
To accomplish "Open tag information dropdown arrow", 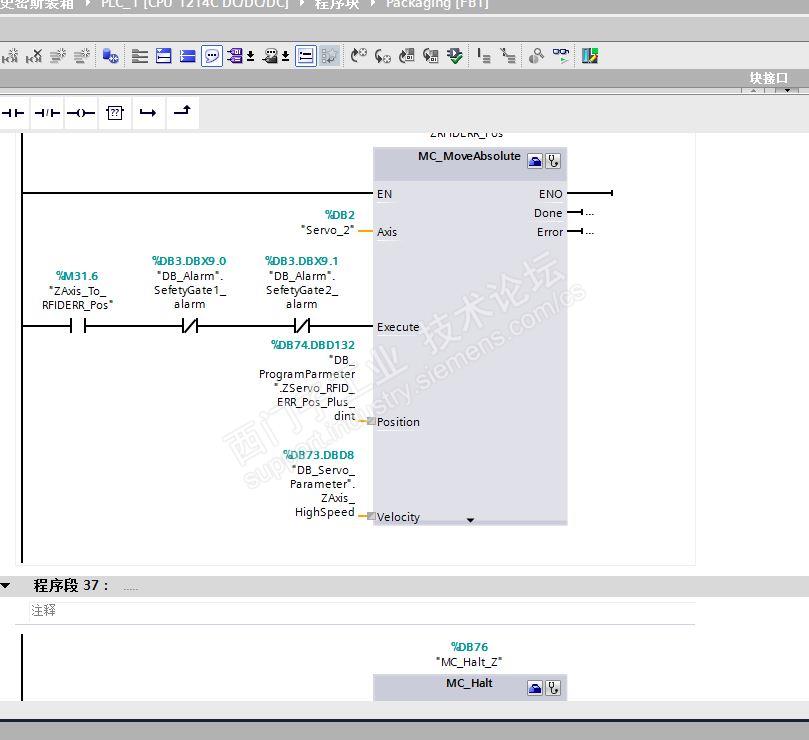I will pyautogui.click(x=285, y=56).
